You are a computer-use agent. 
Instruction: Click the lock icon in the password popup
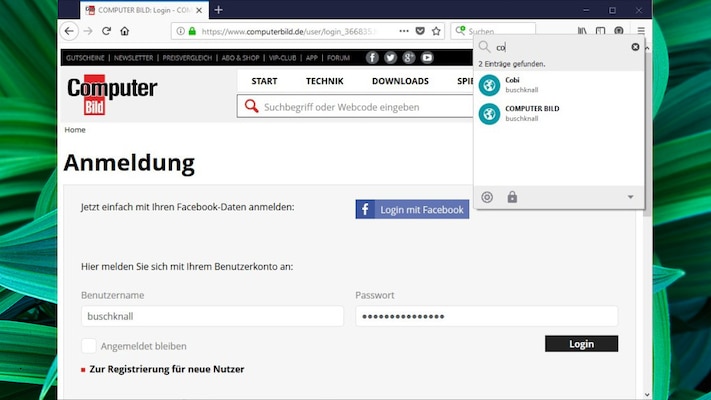512,197
